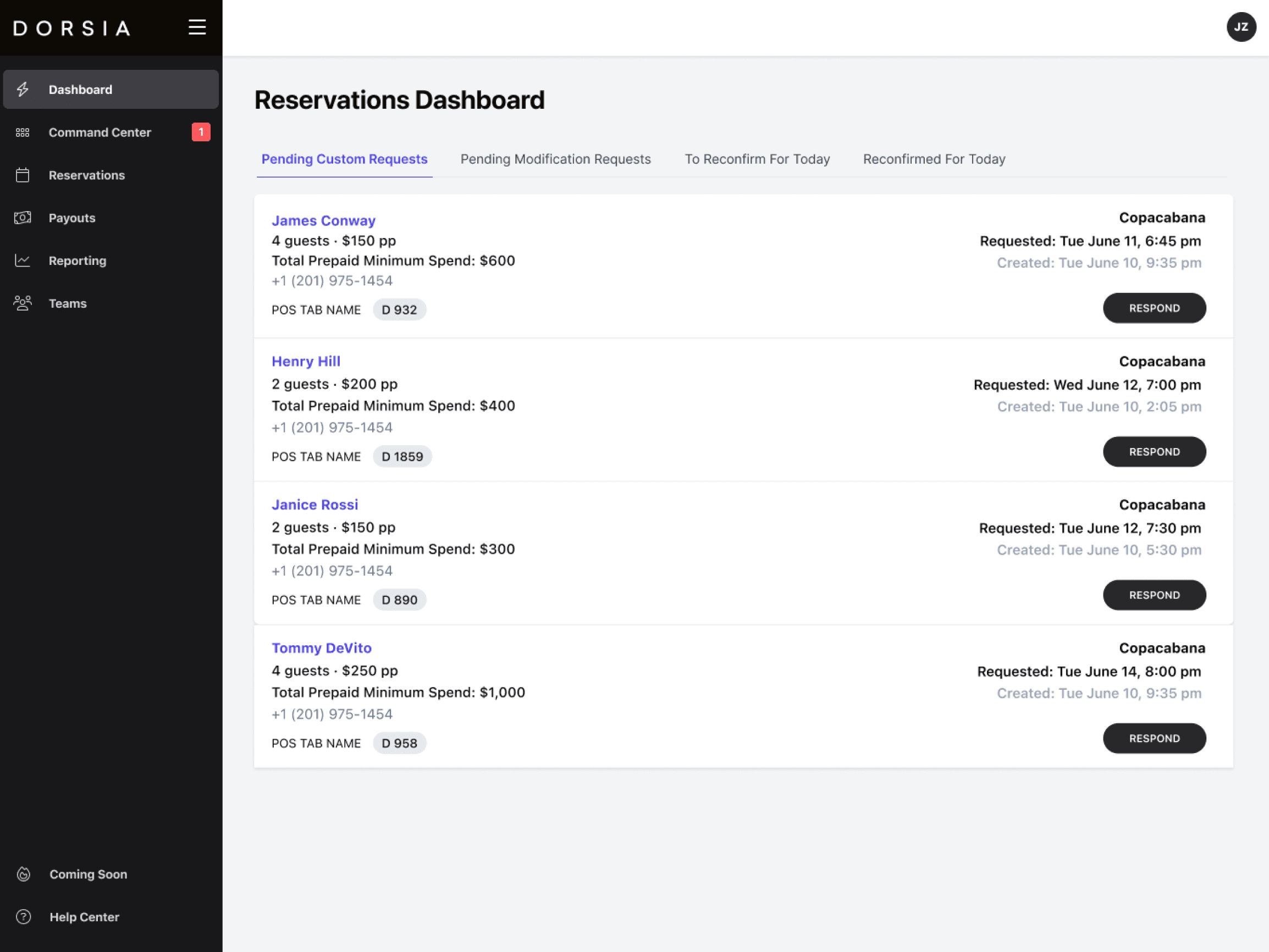Open the JZ user avatar menu

click(1241, 27)
